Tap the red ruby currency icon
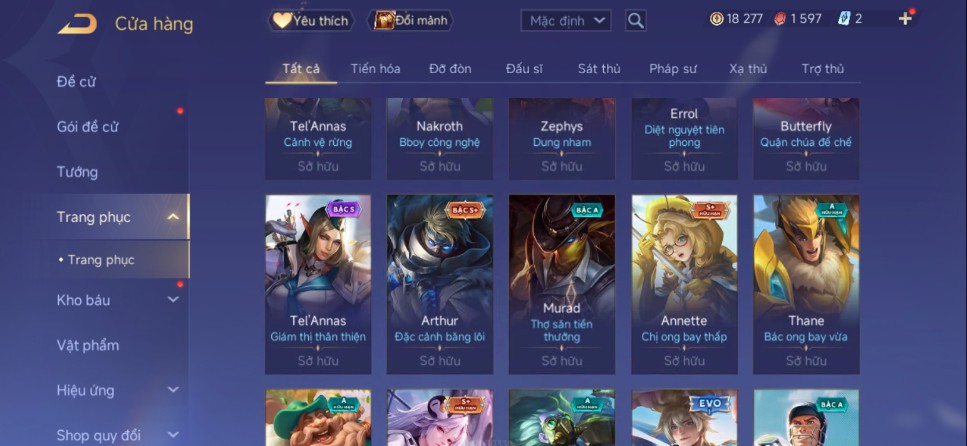Screen dimensions: 967x446 coord(780,19)
